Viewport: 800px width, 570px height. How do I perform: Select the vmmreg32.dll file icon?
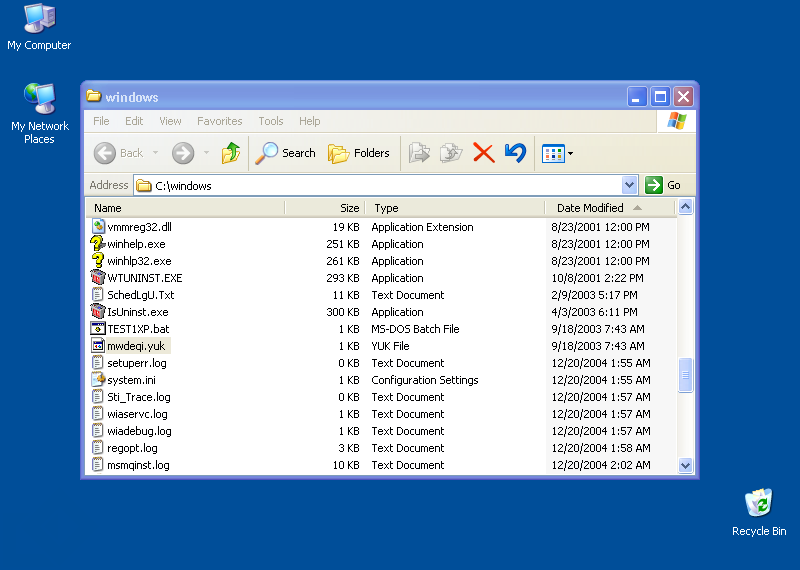point(98,227)
